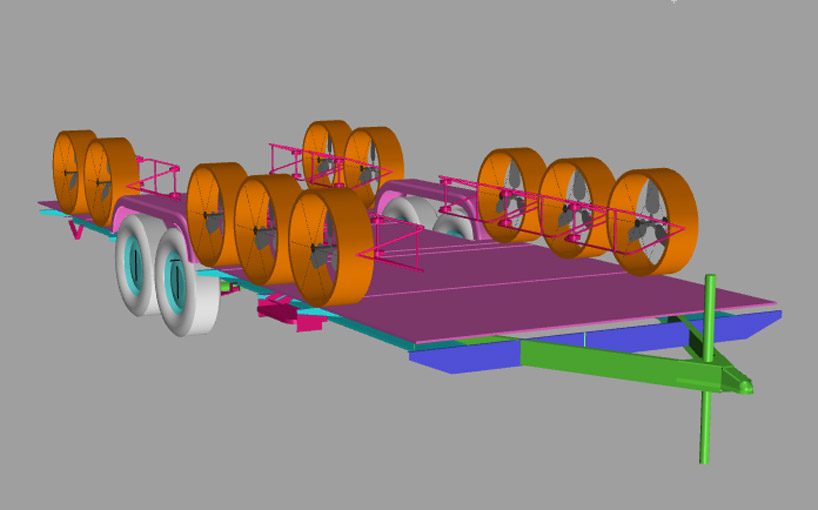Select the magenta railing in front of center fan
The height and width of the screenshot is (510, 818).
click(395, 247)
